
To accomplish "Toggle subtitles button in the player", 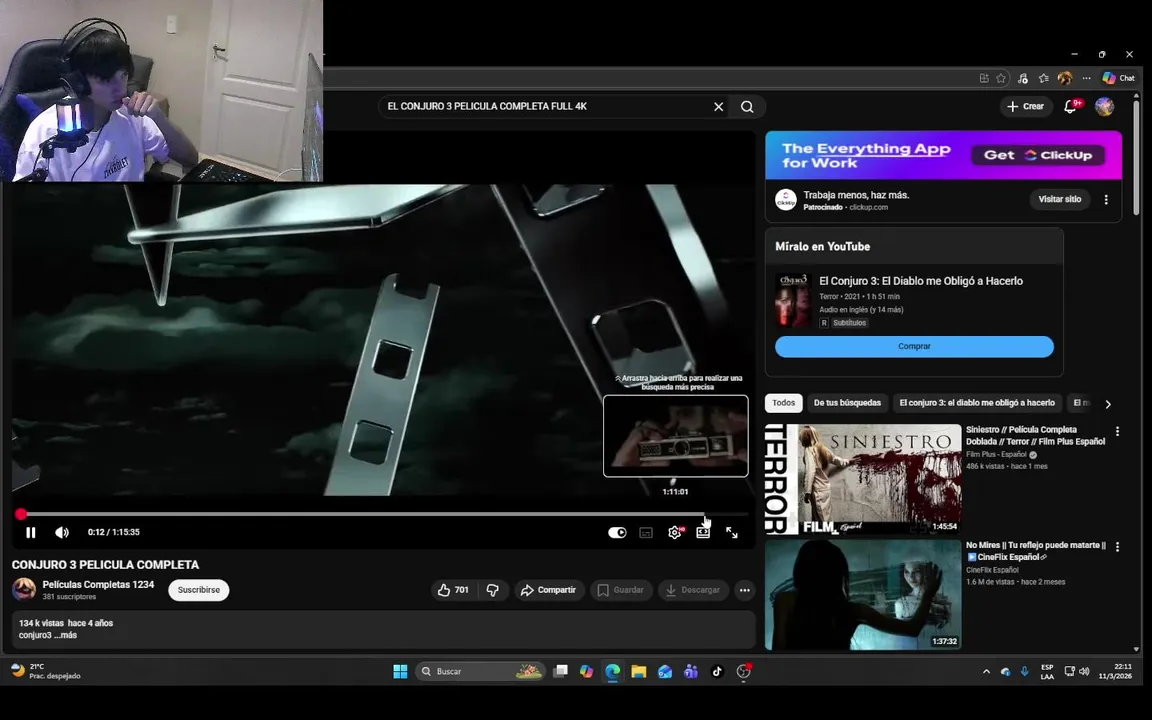I will pyautogui.click(x=646, y=533).
